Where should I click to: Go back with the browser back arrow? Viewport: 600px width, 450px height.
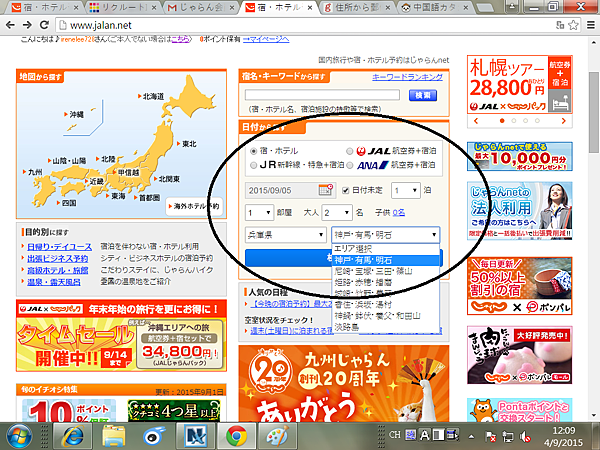point(10,25)
